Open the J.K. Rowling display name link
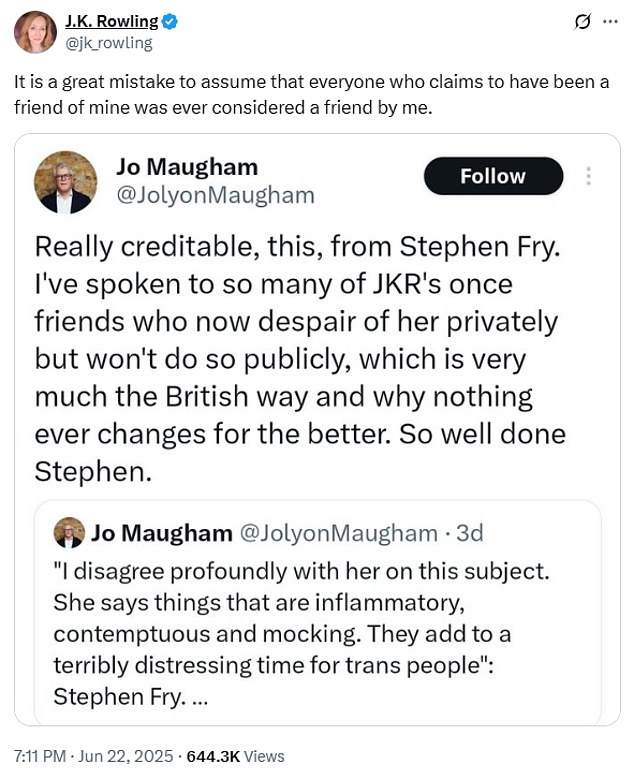The image size is (634, 779). coord(111,22)
